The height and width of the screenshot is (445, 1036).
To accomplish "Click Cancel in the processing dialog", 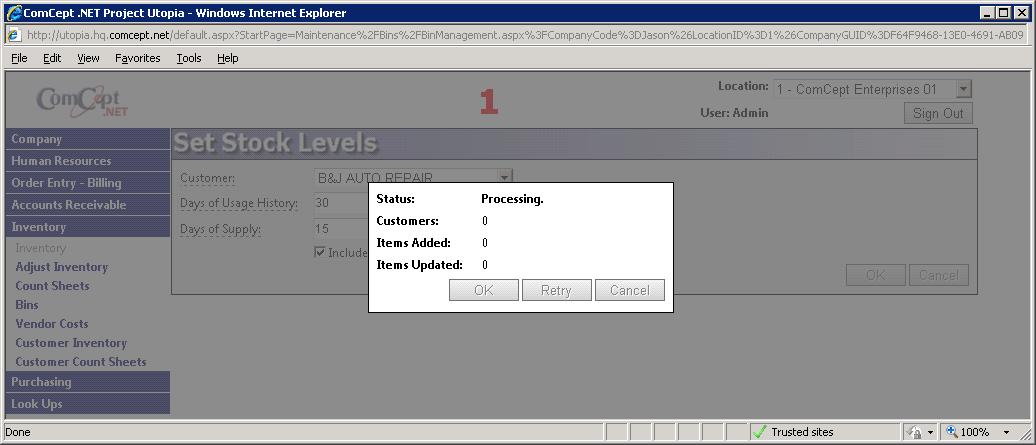I will [x=629, y=290].
